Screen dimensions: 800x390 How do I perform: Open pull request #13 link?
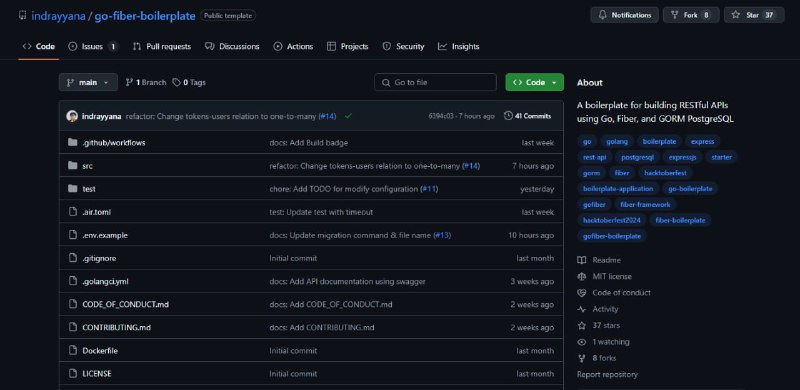pos(442,235)
